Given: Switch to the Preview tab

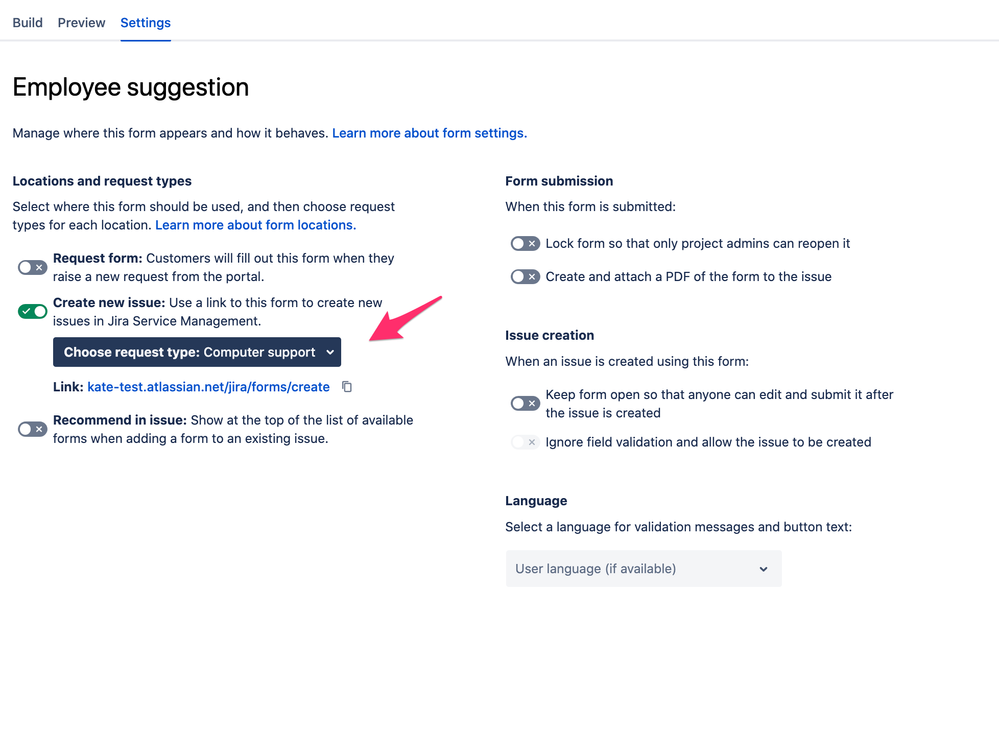Looking at the screenshot, I should tap(81, 22).
